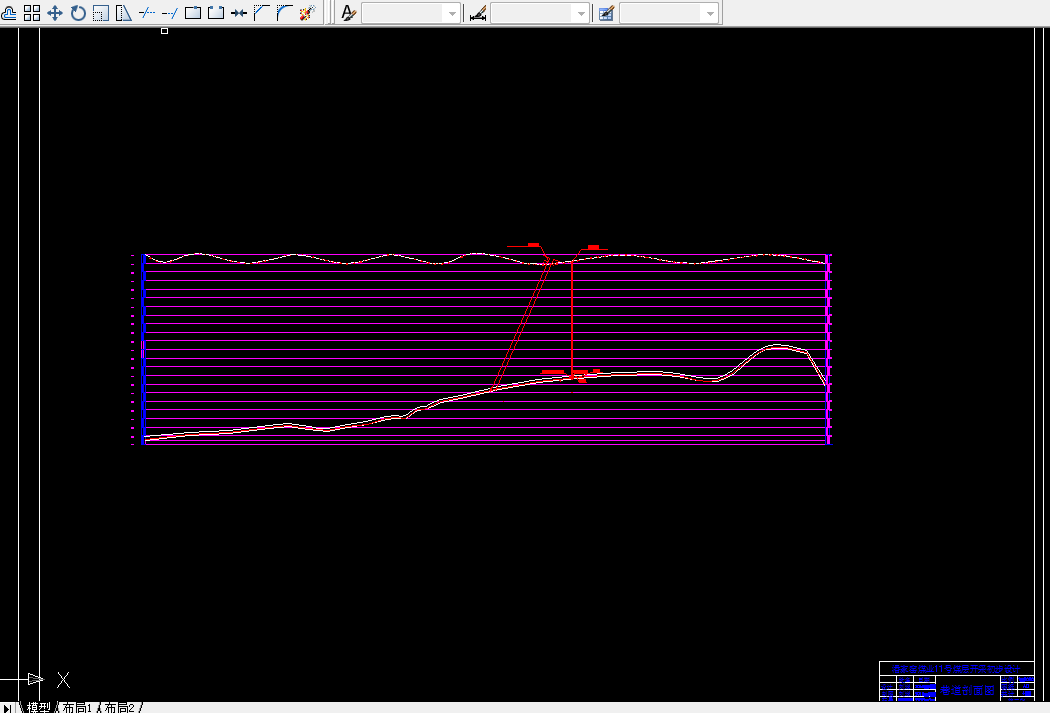The height and width of the screenshot is (713, 1050).
Task: Select the Join tool
Action: pos(238,13)
